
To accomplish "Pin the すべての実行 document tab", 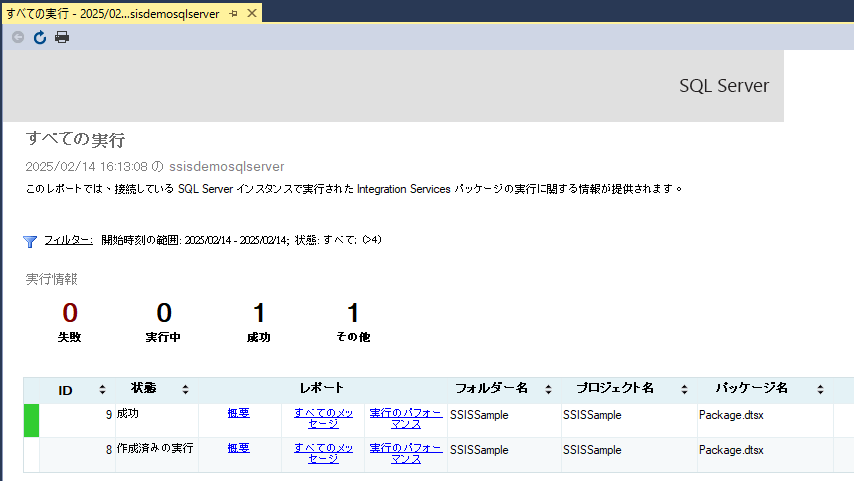I will tap(234, 14).
